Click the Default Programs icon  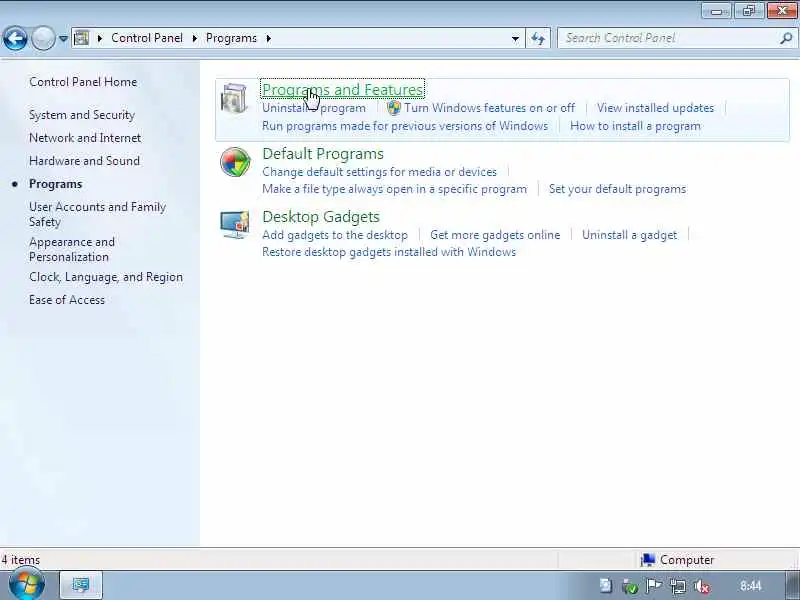(x=235, y=162)
